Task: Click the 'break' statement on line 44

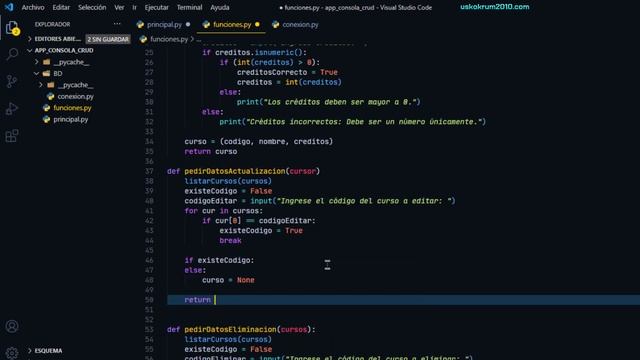Action: click(x=230, y=240)
